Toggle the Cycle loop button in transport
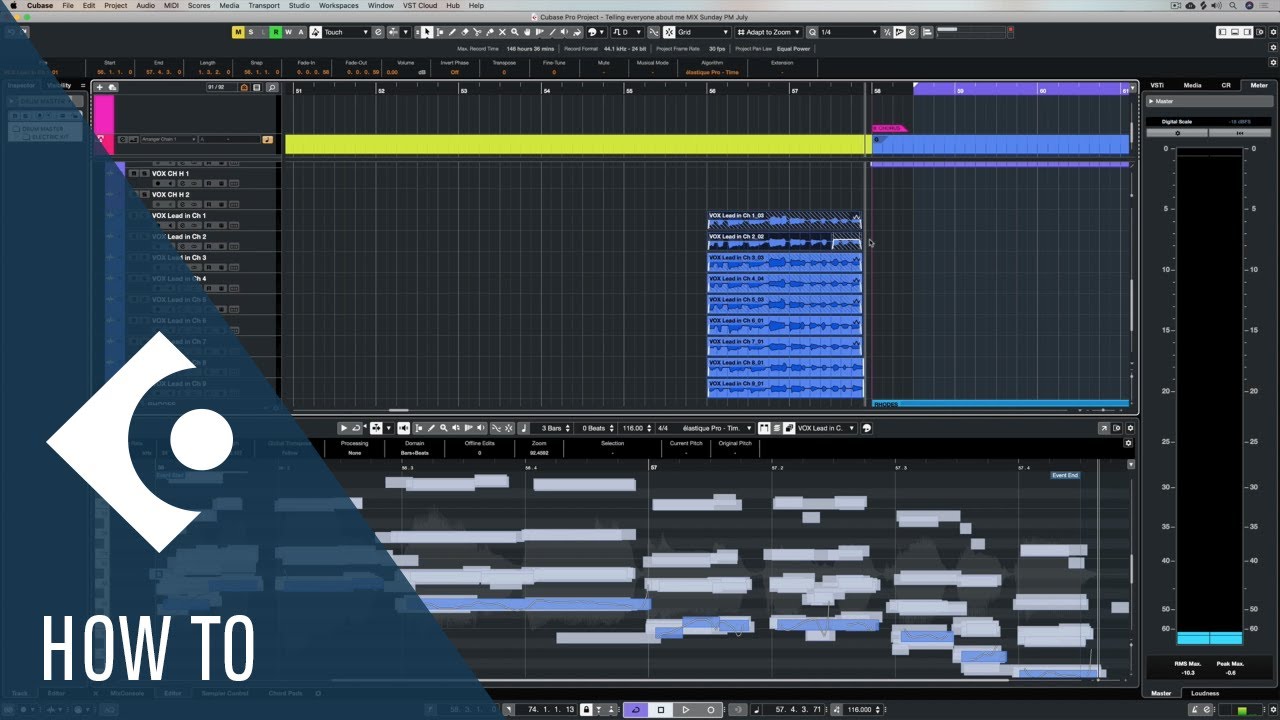The width and height of the screenshot is (1280, 720). coord(636,710)
